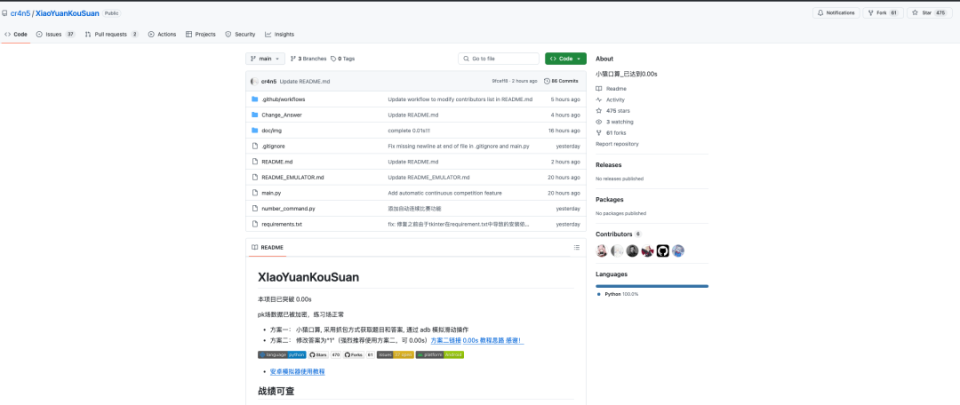Open the .github/workflows folder name
The width and height of the screenshot is (960, 405).
pyautogui.click(x=283, y=99)
